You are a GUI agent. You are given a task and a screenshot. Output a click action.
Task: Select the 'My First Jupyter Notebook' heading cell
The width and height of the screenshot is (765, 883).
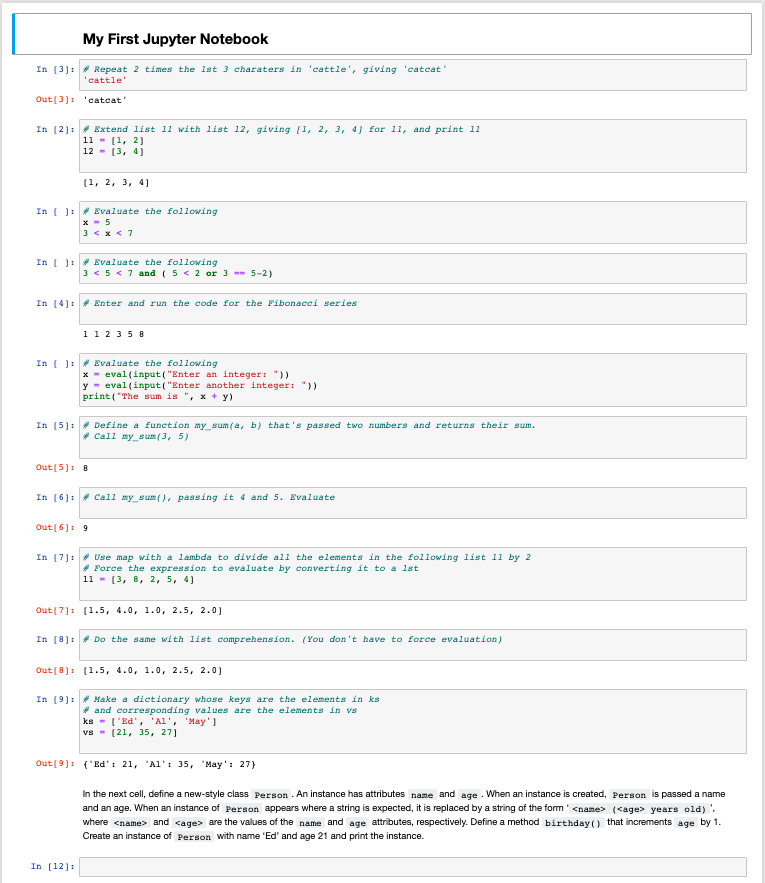[382, 34]
